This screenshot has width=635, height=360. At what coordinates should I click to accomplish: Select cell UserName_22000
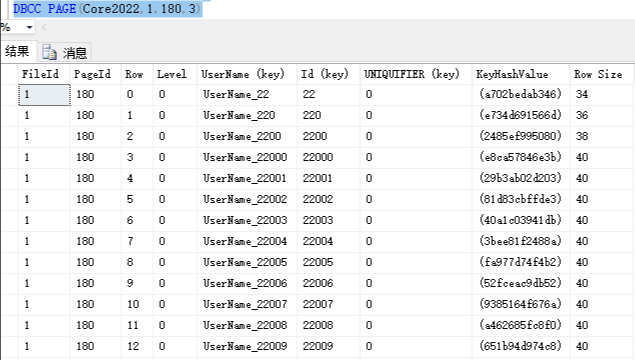pyautogui.click(x=247, y=158)
